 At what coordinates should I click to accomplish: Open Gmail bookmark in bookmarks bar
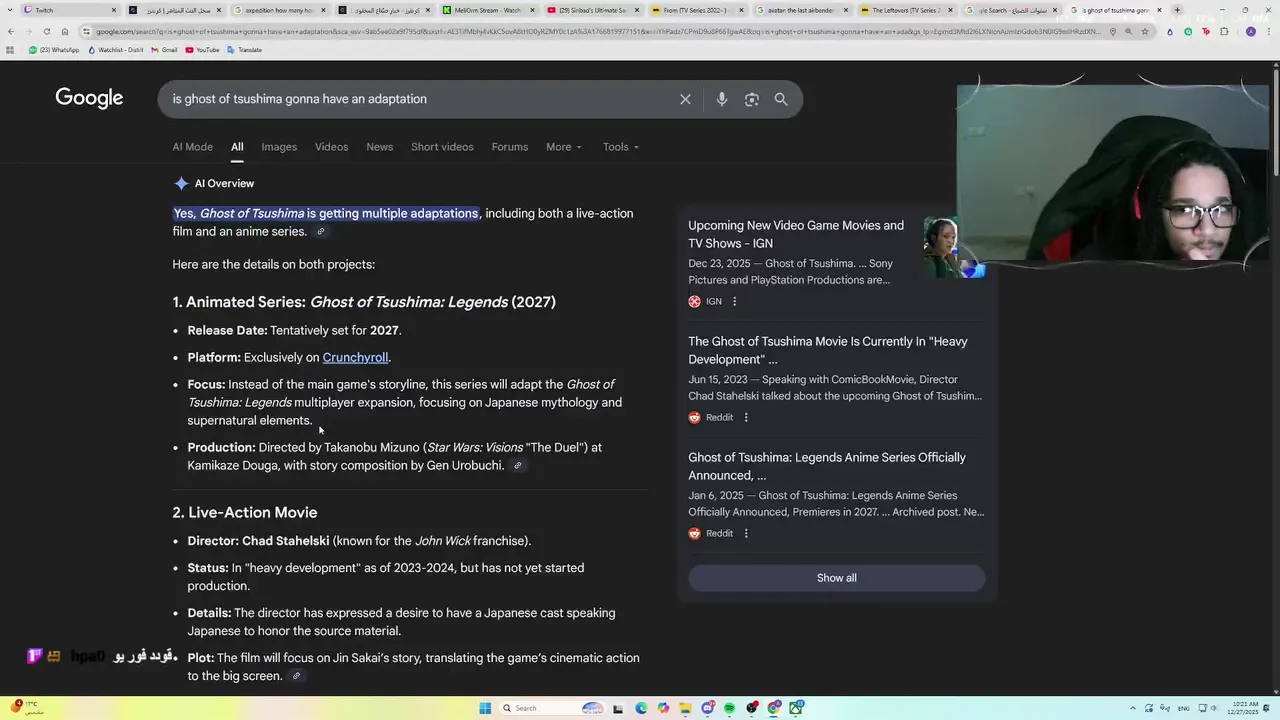click(164, 50)
